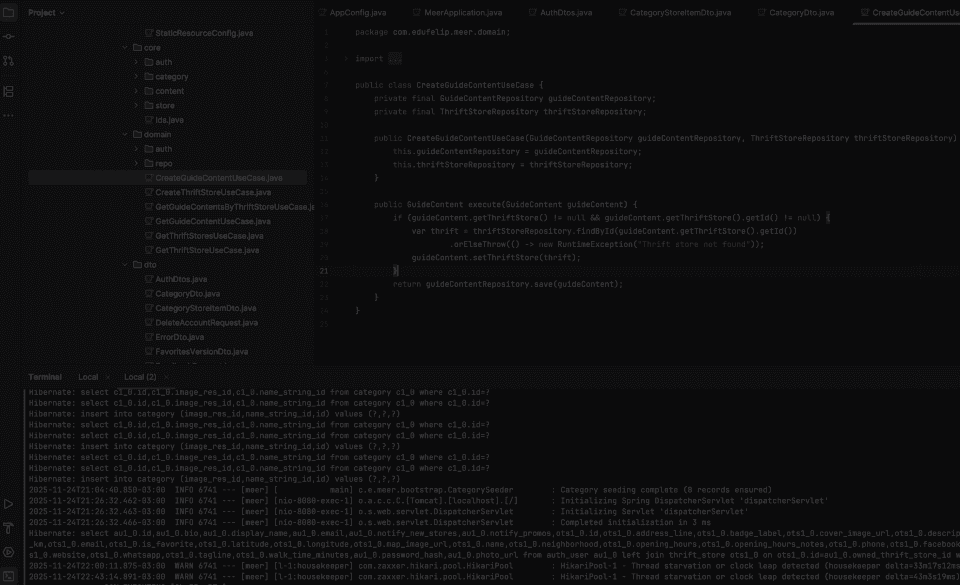Open the Project tool window icon
Viewport: 960px width, 585px height.
click(9, 12)
